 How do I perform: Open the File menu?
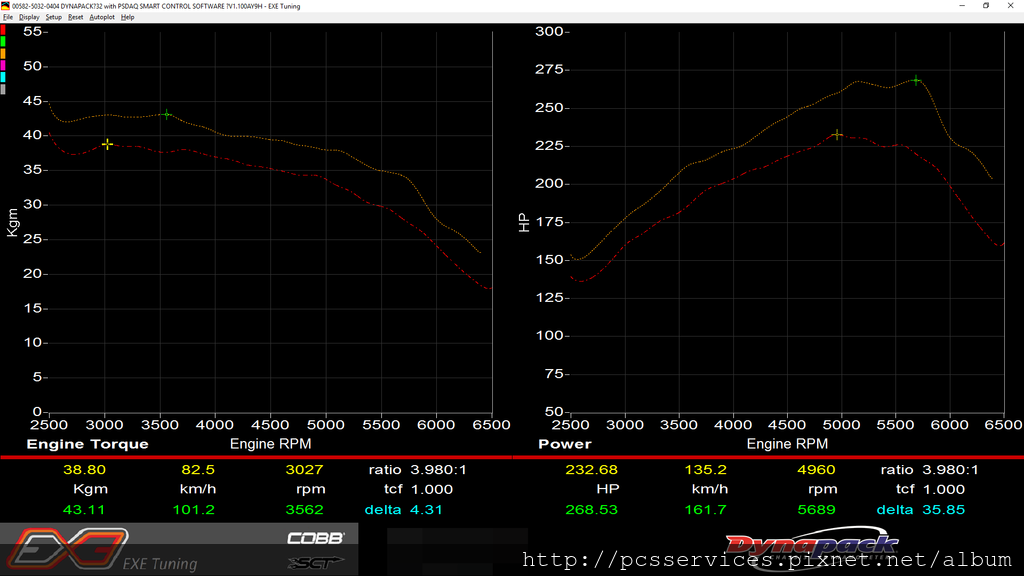click(8, 18)
